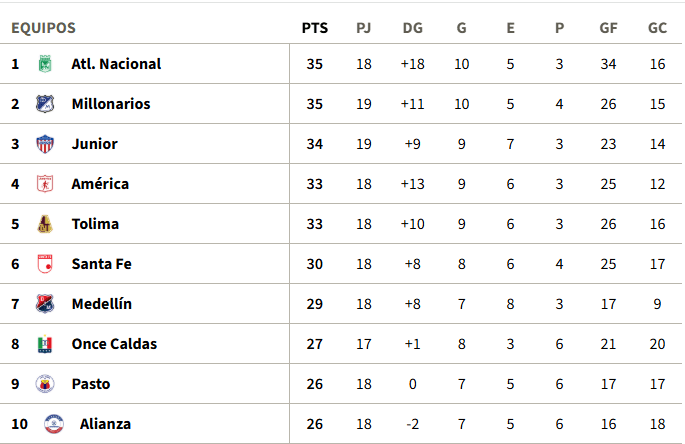Click the Pasto team crest

pos(45,384)
